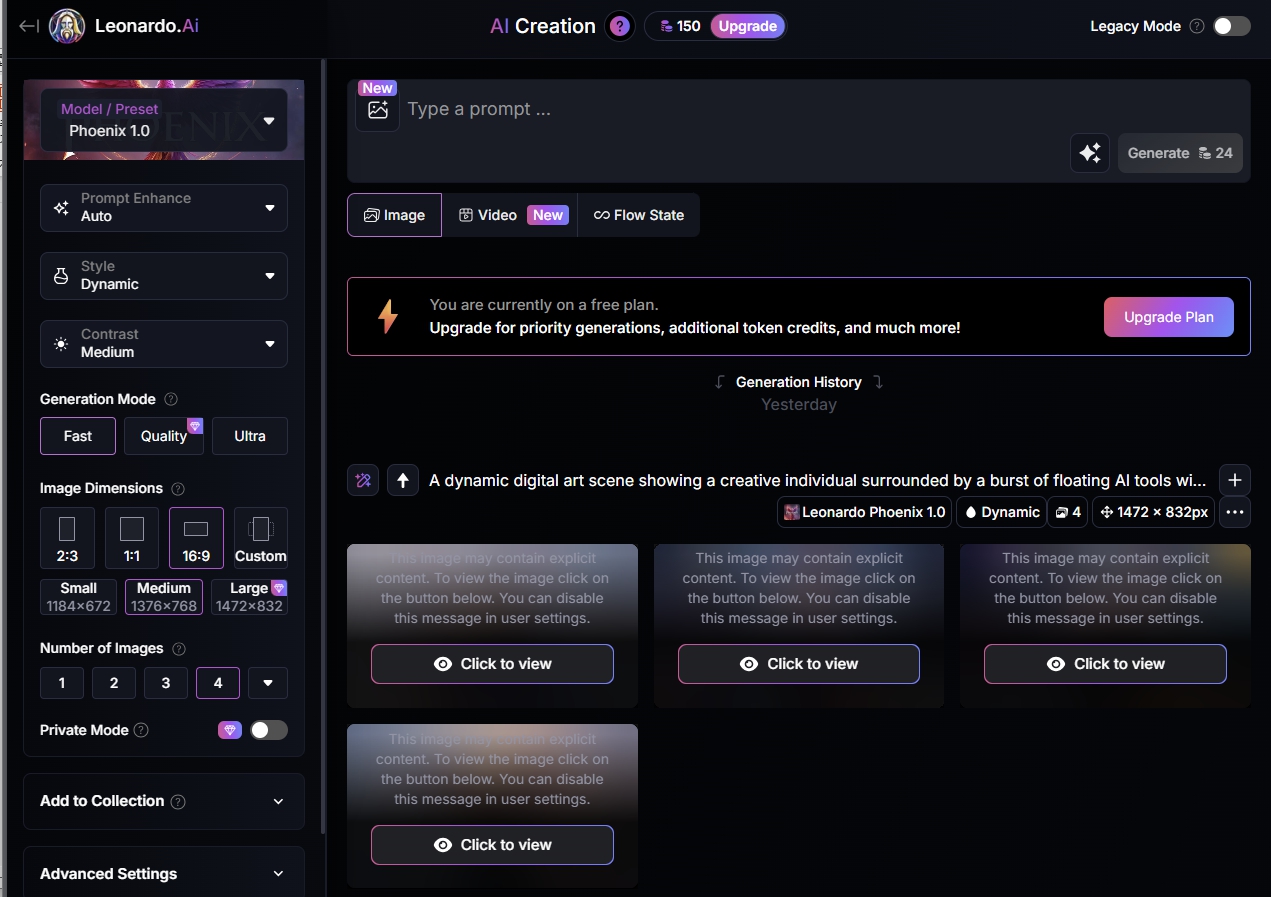1271x897 pixels.
Task: Click the Generation Mode help icon
Action: click(x=171, y=399)
